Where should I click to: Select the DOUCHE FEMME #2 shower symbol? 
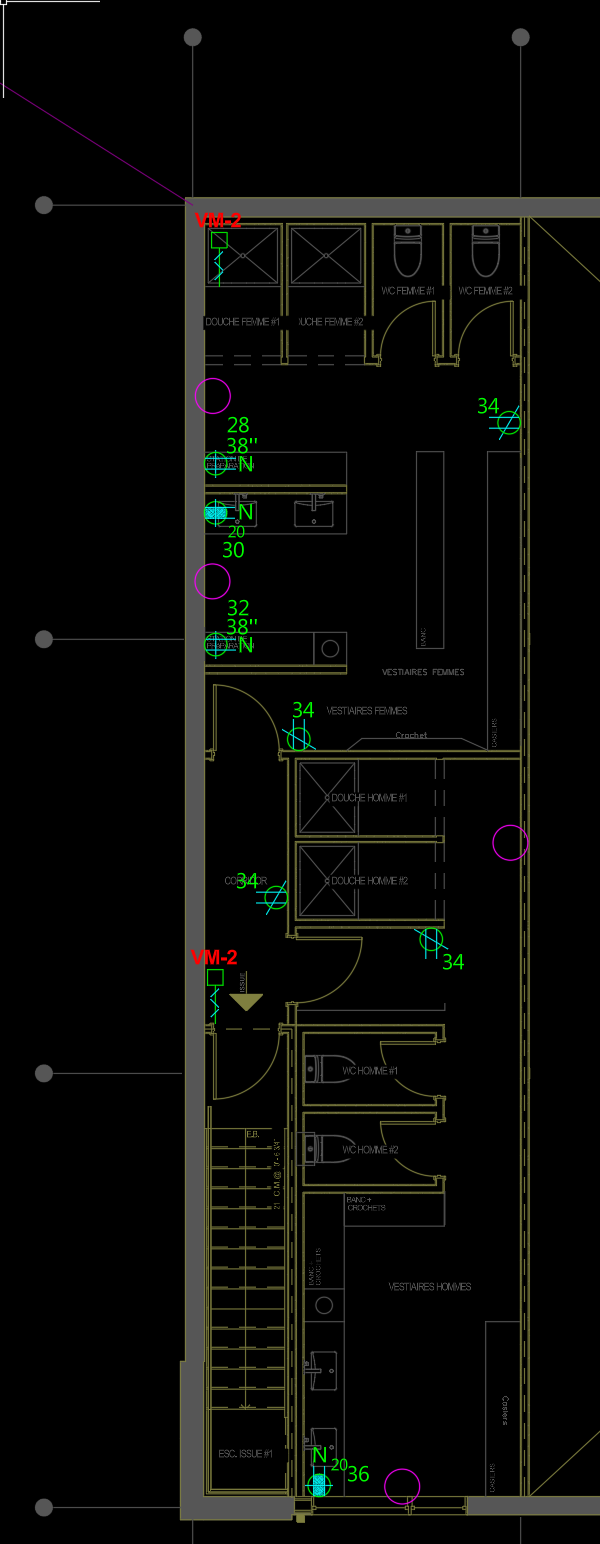click(326, 256)
